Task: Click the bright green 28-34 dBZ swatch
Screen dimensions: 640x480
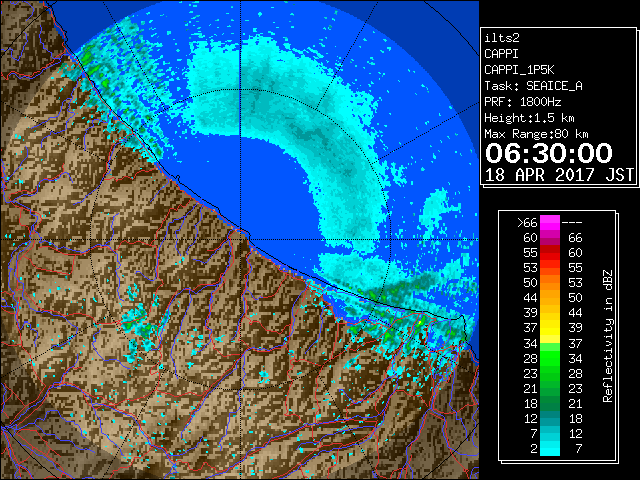Action: (550, 358)
